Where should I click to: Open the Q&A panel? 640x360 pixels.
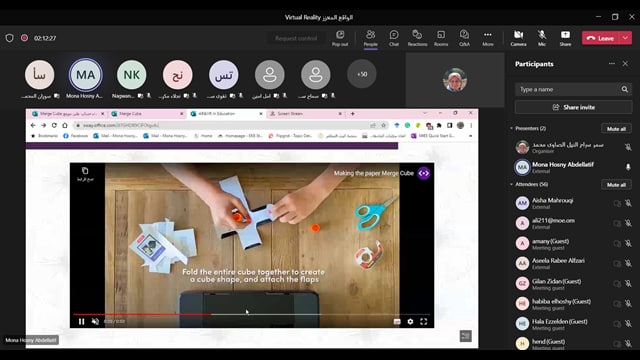click(x=464, y=38)
